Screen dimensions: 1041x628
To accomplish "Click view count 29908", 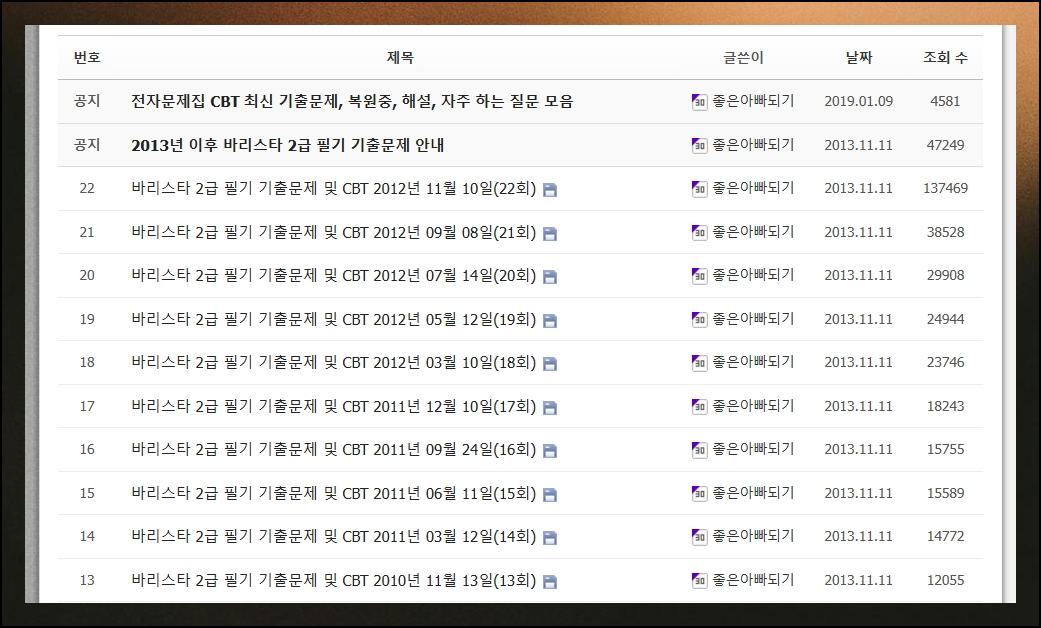I will [x=945, y=275].
